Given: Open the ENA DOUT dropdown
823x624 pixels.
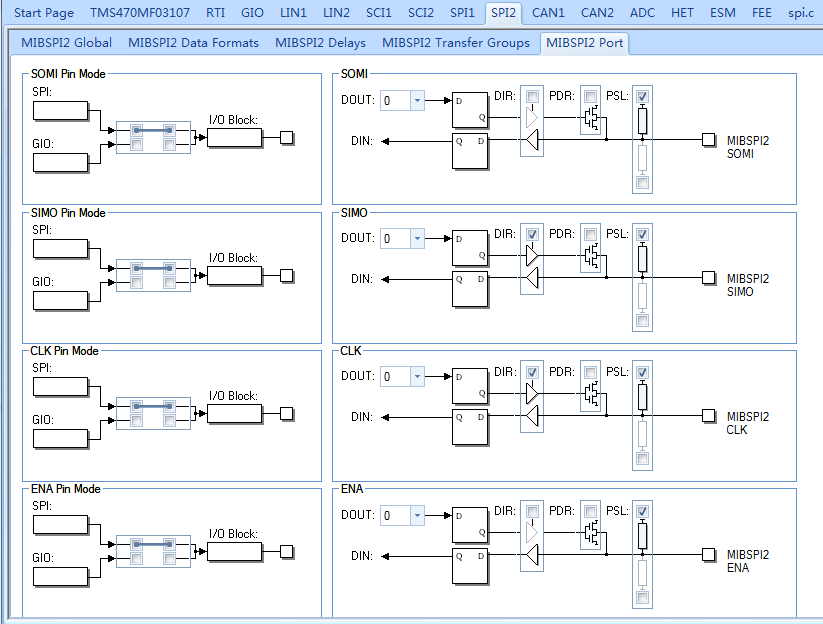Looking at the screenshot, I should point(417,515).
